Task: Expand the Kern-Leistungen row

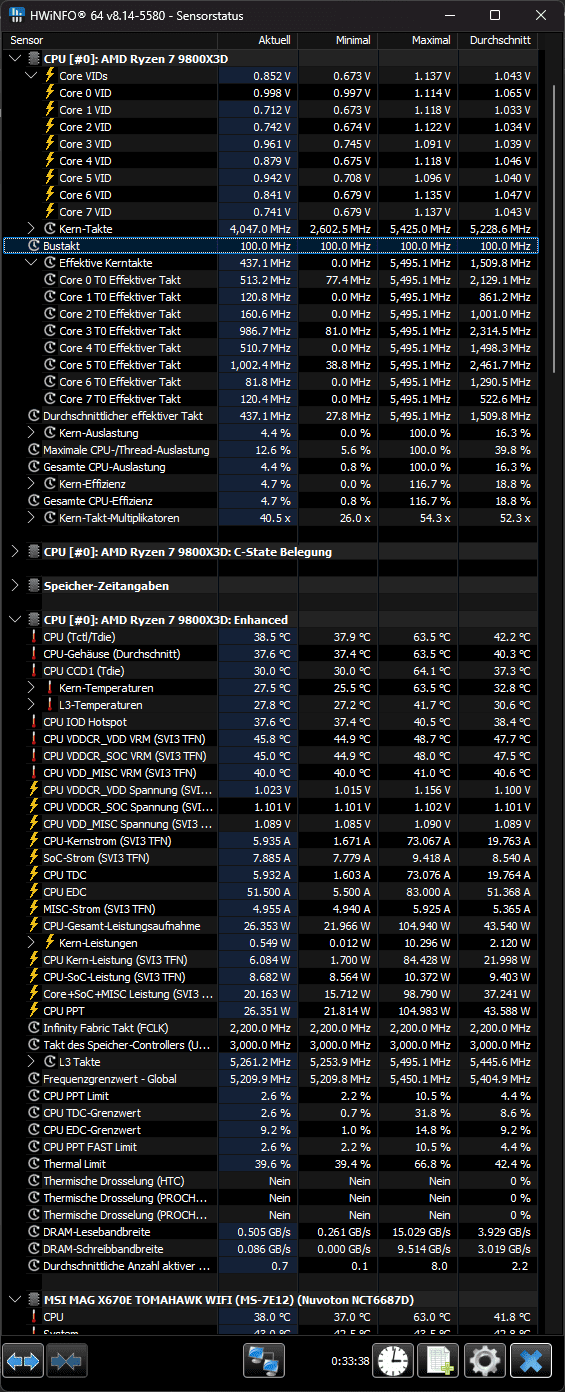Action: point(30,943)
